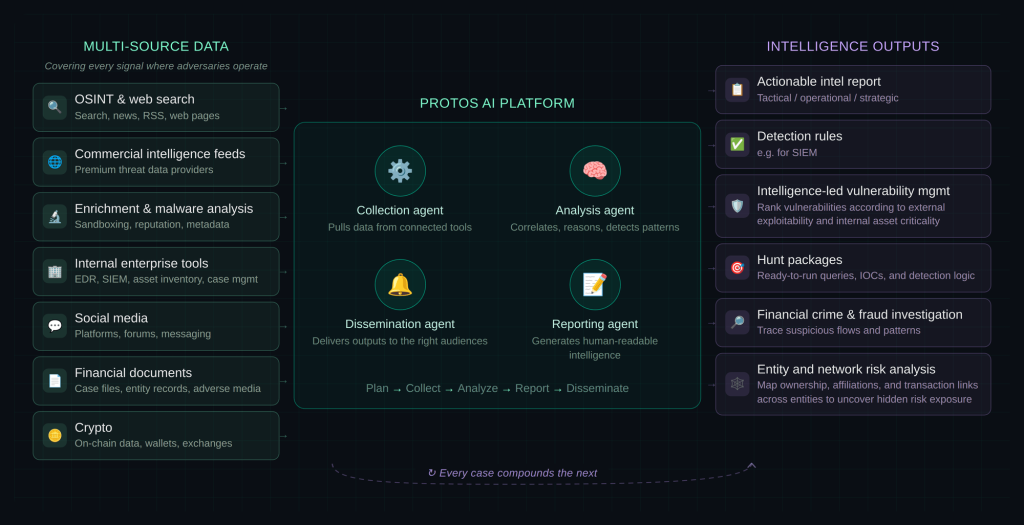Click 'Premium threat data providers' description
Viewport: 1024px width, 525px height.
click(144, 170)
